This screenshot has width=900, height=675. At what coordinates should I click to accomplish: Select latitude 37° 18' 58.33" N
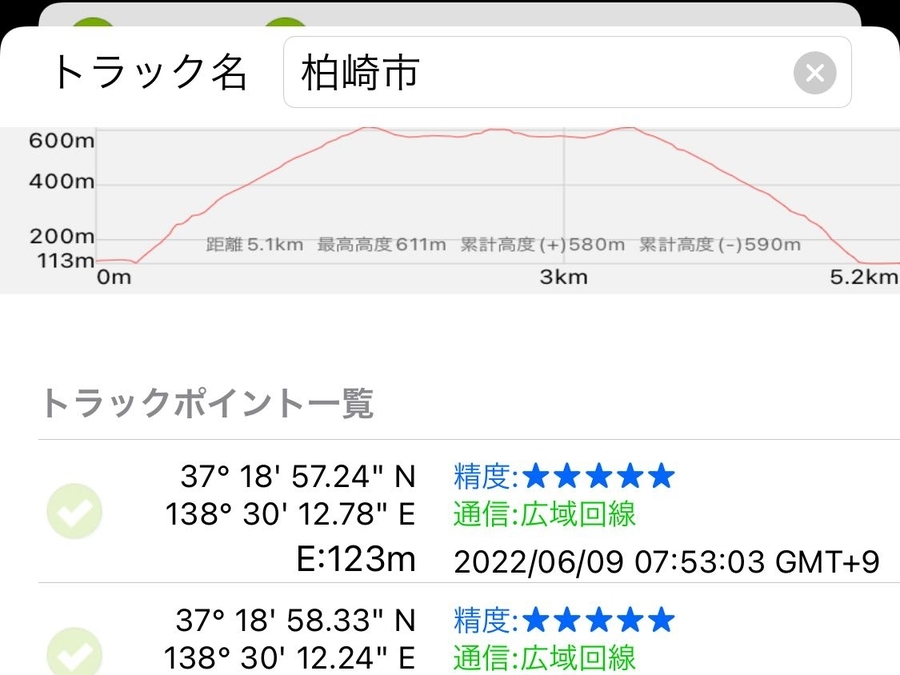click(x=295, y=620)
